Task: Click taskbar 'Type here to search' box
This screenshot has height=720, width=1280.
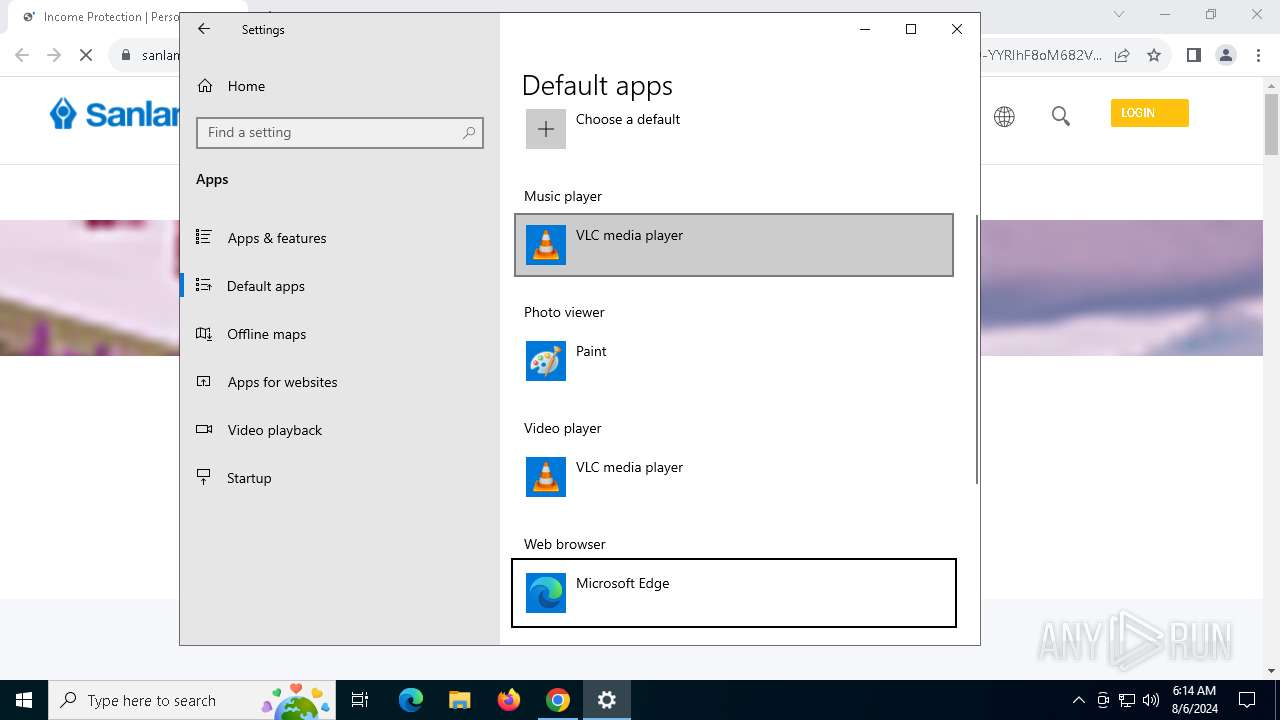Action: (x=194, y=700)
